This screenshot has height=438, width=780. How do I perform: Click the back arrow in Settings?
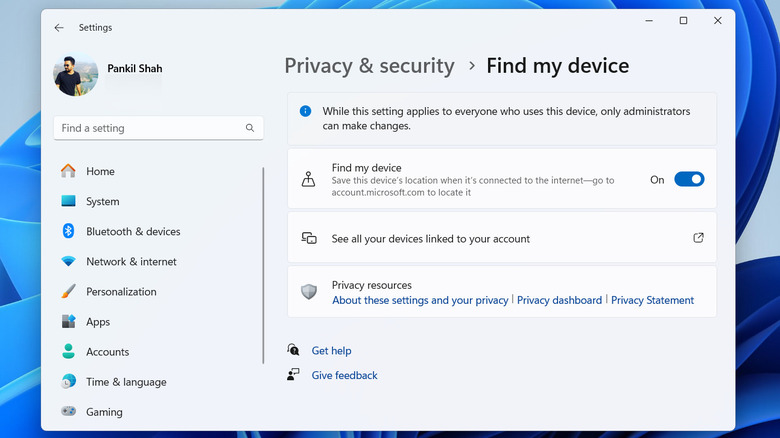click(59, 28)
